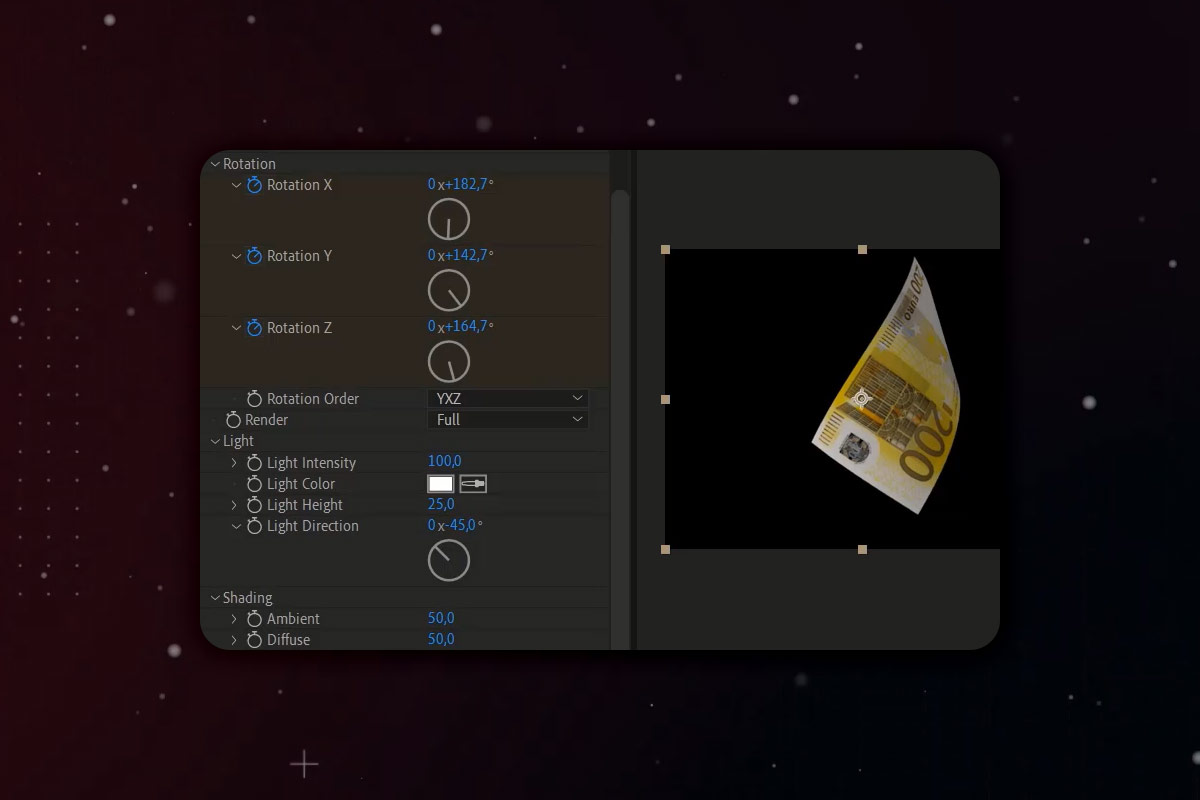This screenshot has width=1200, height=800.
Task: Toggle the Rotation Z stopwatch keyframe icon
Action: click(x=254, y=328)
